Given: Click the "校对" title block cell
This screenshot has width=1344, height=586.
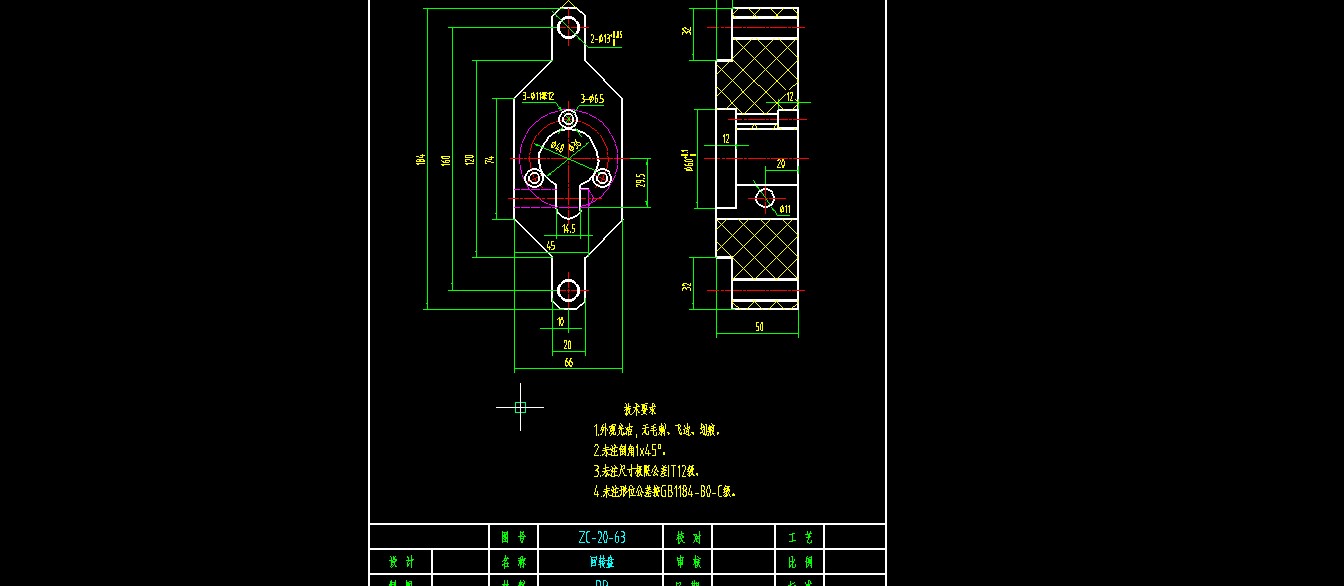Looking at the screenshot, I should click(688, 538).
